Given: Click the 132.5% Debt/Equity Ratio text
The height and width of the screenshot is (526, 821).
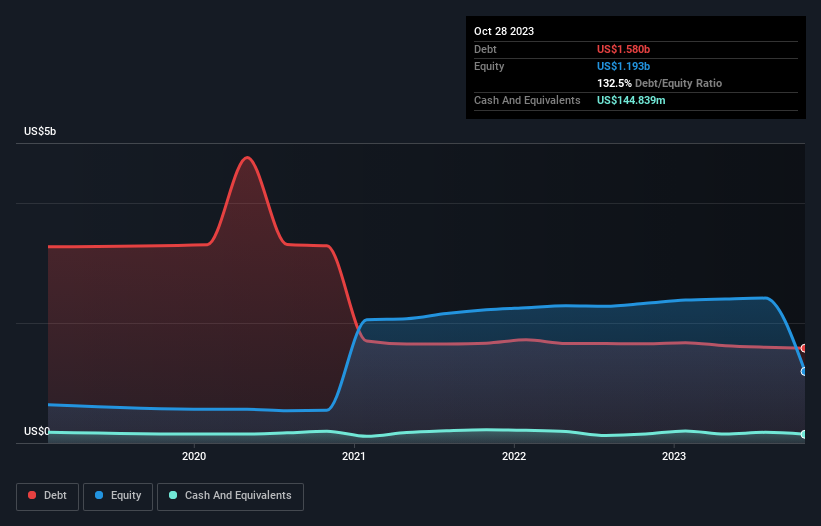Looking at the screenshot, I should pyautogui.click(x=659, y=83).
